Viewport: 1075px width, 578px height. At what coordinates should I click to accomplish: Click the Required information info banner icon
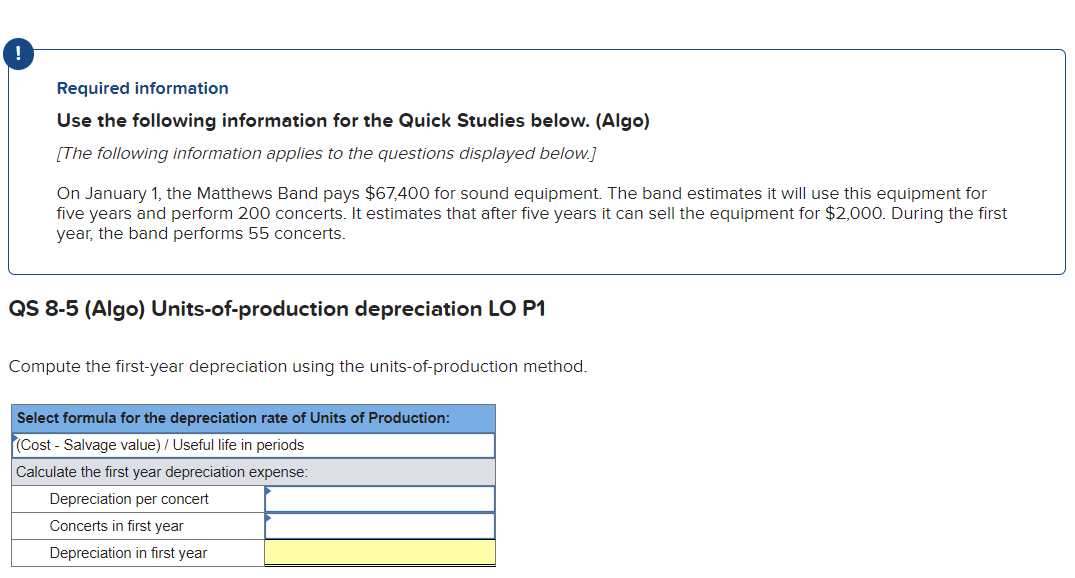pos(18,53)
